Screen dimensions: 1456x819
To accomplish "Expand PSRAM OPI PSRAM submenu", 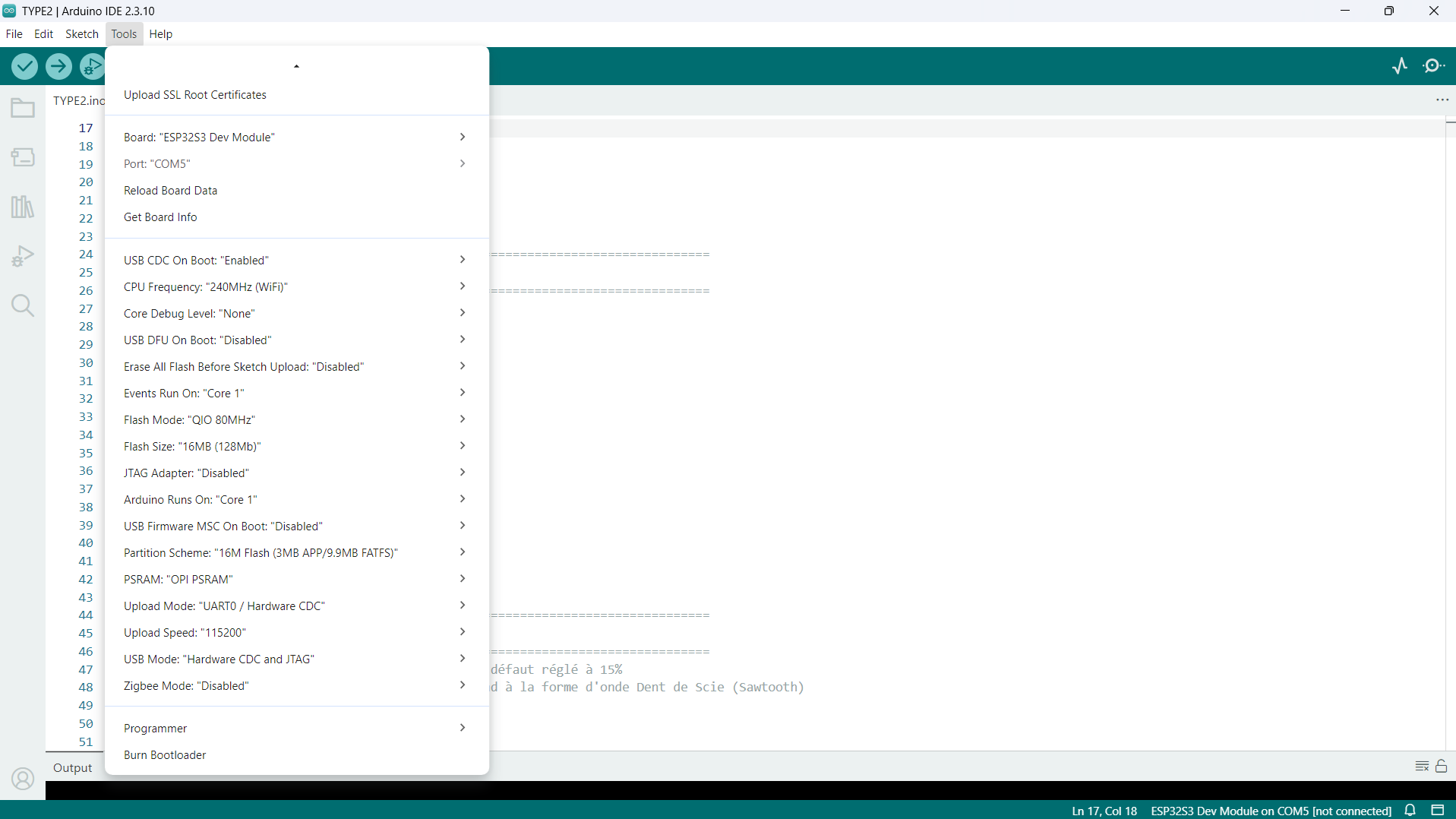I will click(297, 580).
